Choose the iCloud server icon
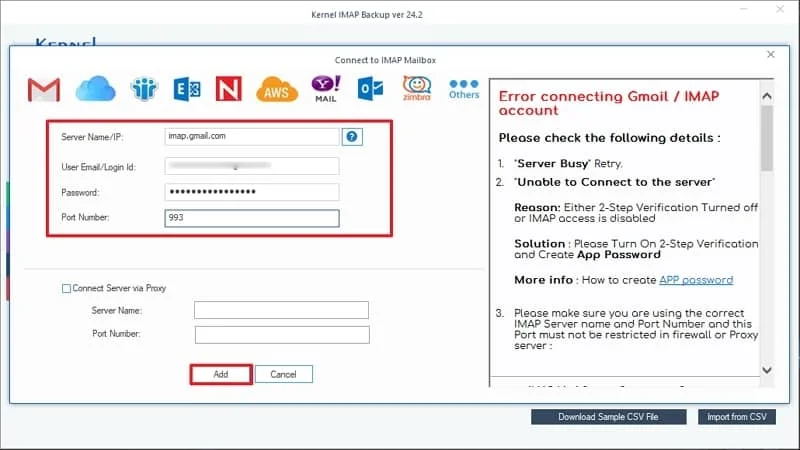This screenshot has height=450, width=800. pyautogui.click(x=95, y=88)
